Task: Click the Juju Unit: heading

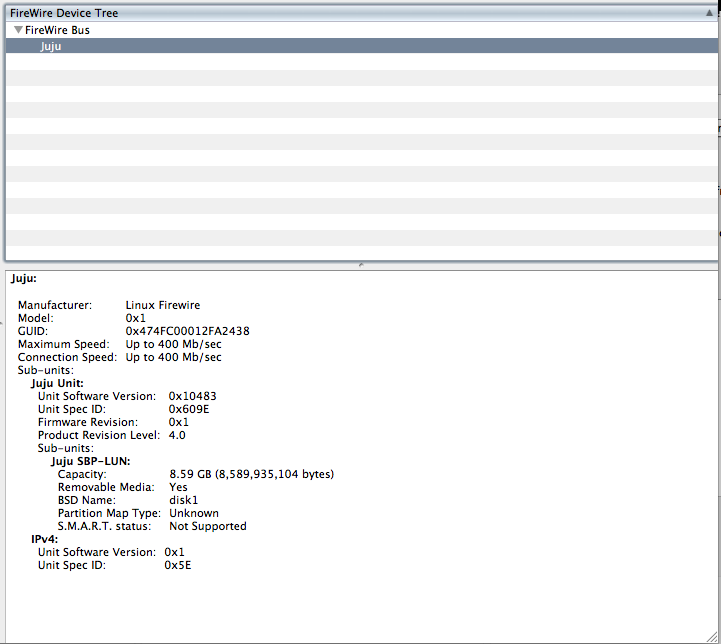Action: (x=57, y=383)
